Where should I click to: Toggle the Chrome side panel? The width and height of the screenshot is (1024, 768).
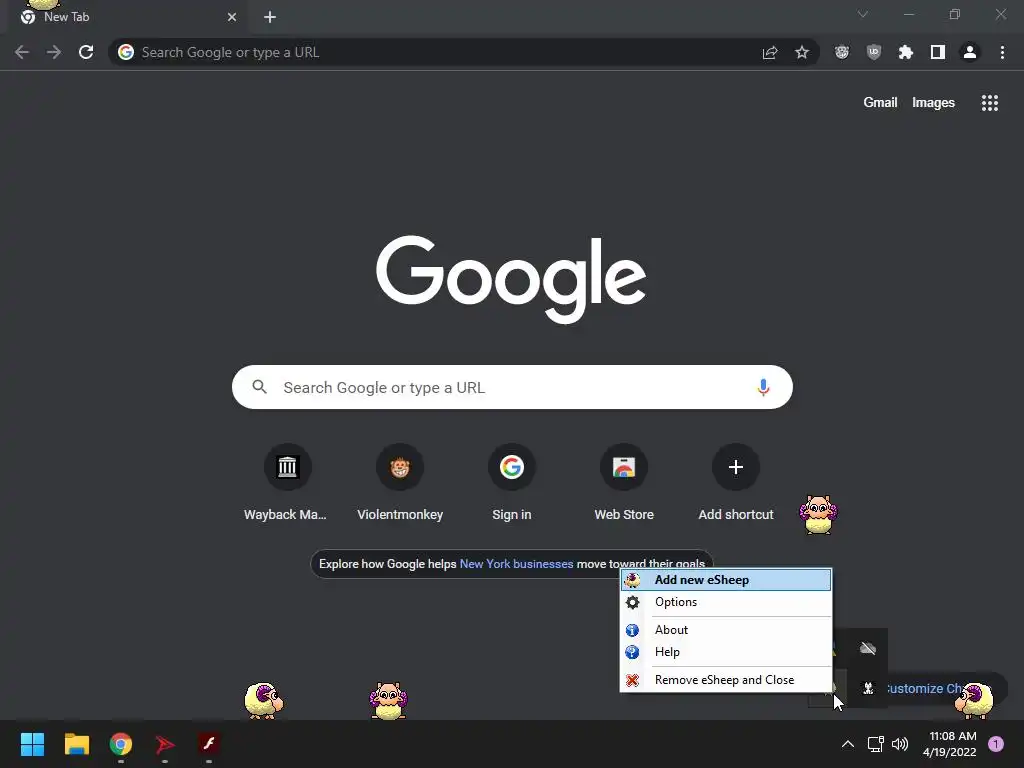[x=938, y=52]
